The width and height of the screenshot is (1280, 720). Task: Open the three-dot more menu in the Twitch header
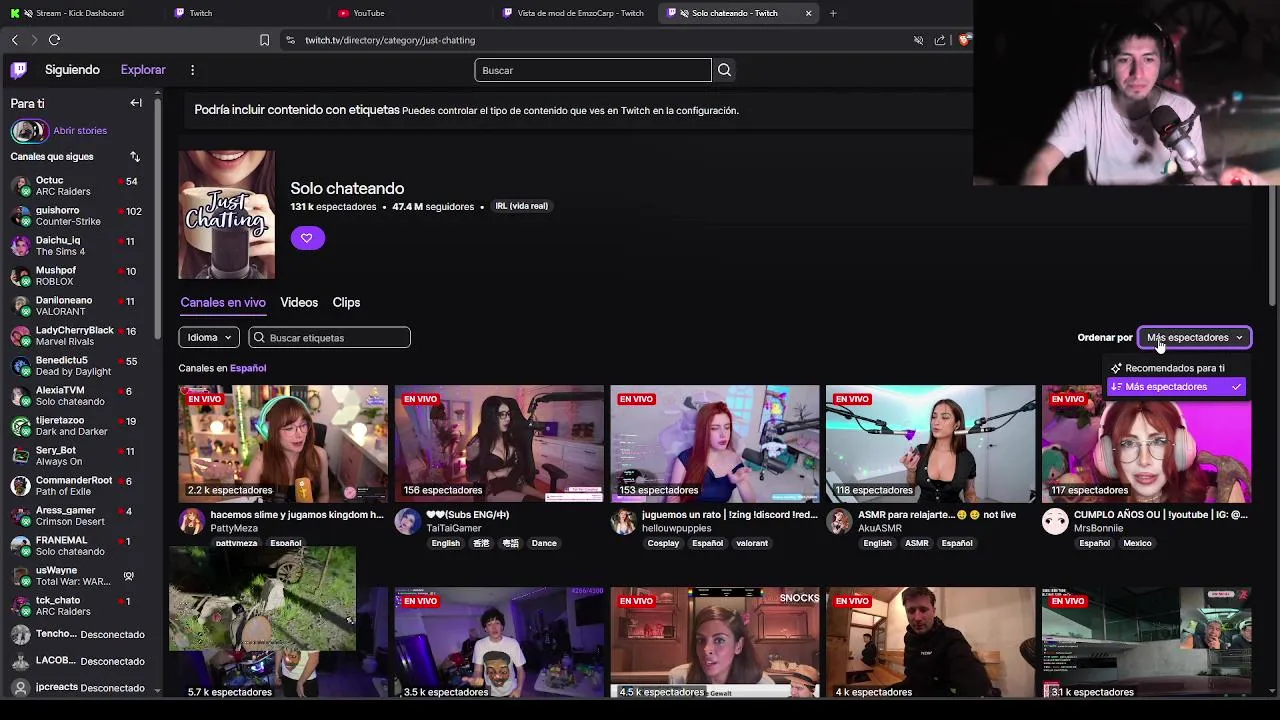[x=192, y=70]
